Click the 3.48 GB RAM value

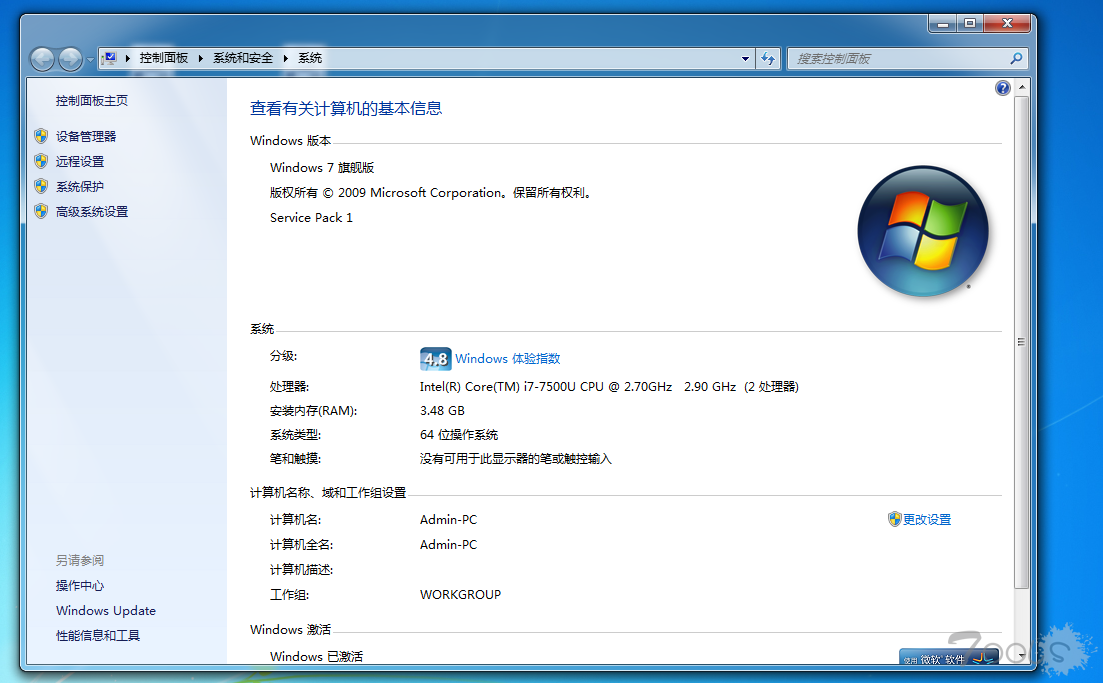click(442, 411)
